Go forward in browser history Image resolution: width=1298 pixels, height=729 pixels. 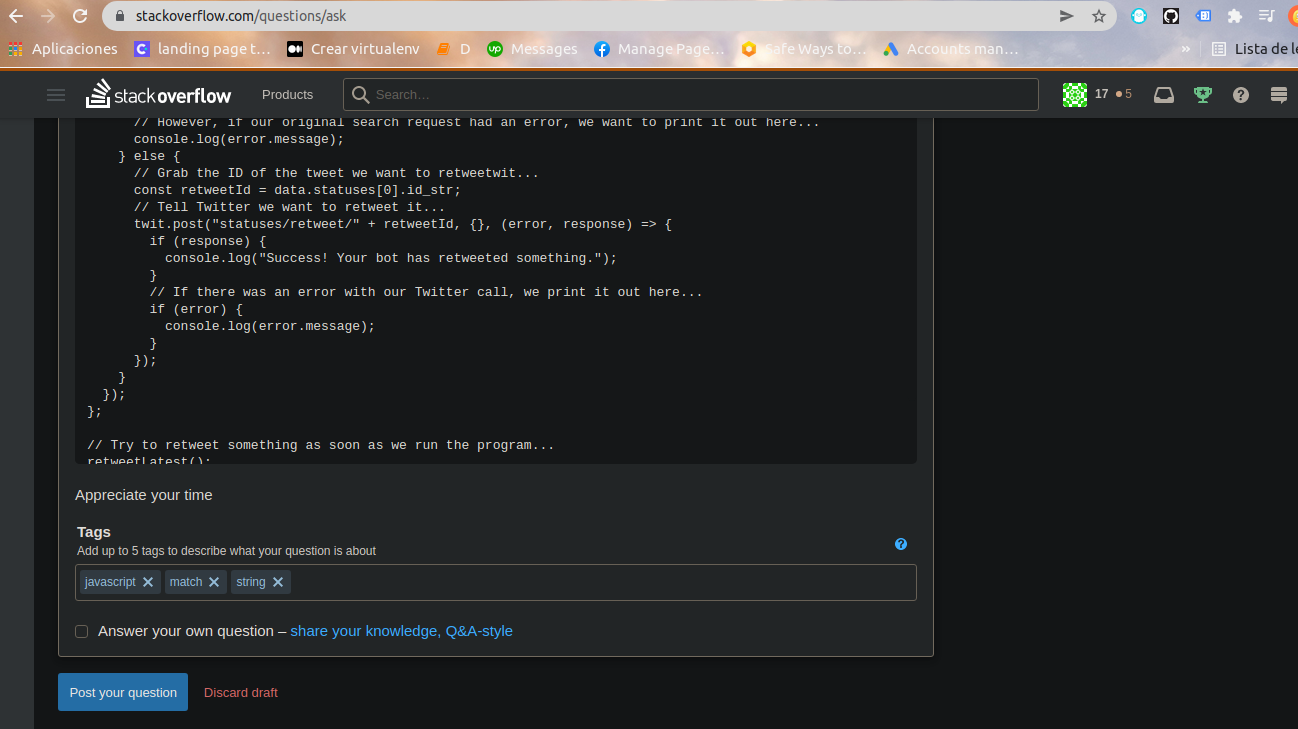[48, 16]
